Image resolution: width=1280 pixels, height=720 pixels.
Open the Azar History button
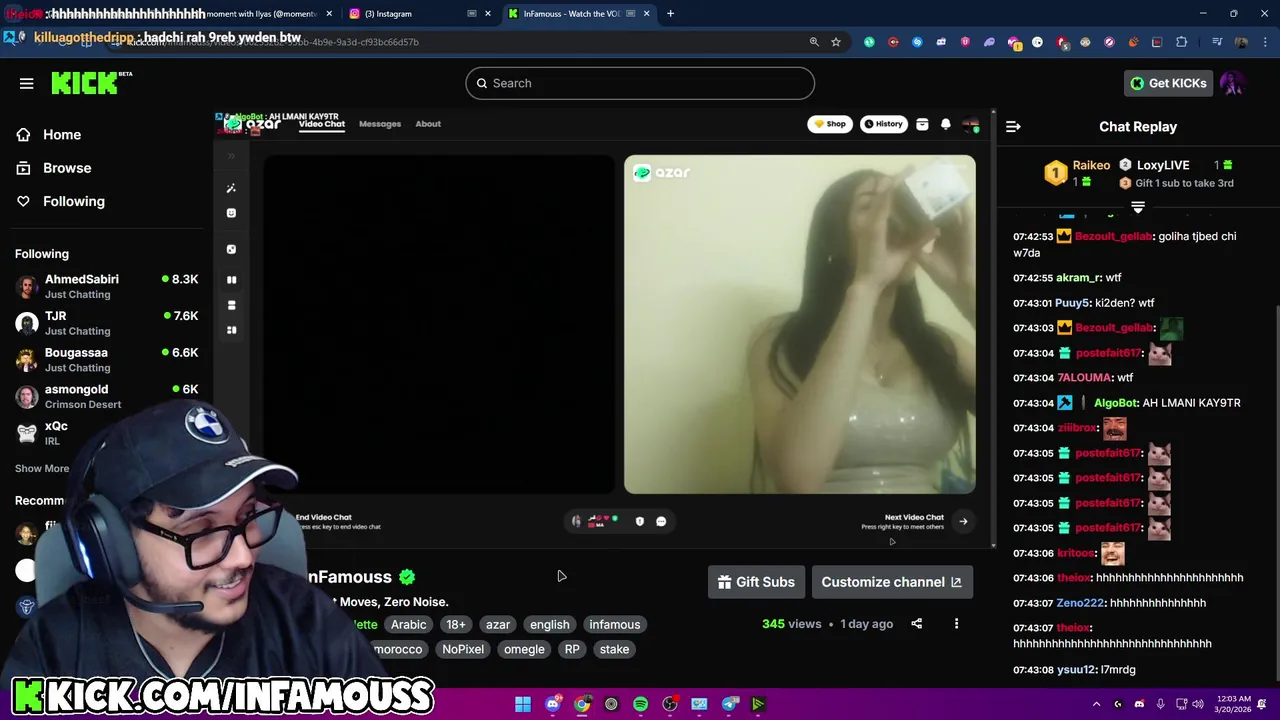(x=884, y=124)
